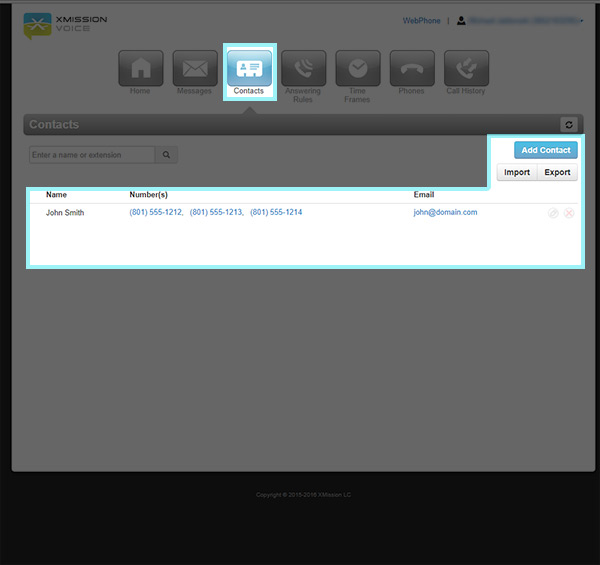Go to the Home section
Screen dimensions: 600x565
tap(141, 69)
